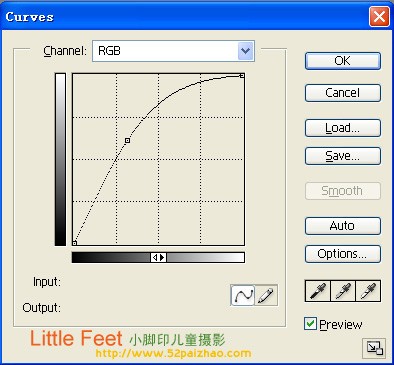Select the middle curve control point
This screenshot has width=394, height=365.
[x=127, y=141]
